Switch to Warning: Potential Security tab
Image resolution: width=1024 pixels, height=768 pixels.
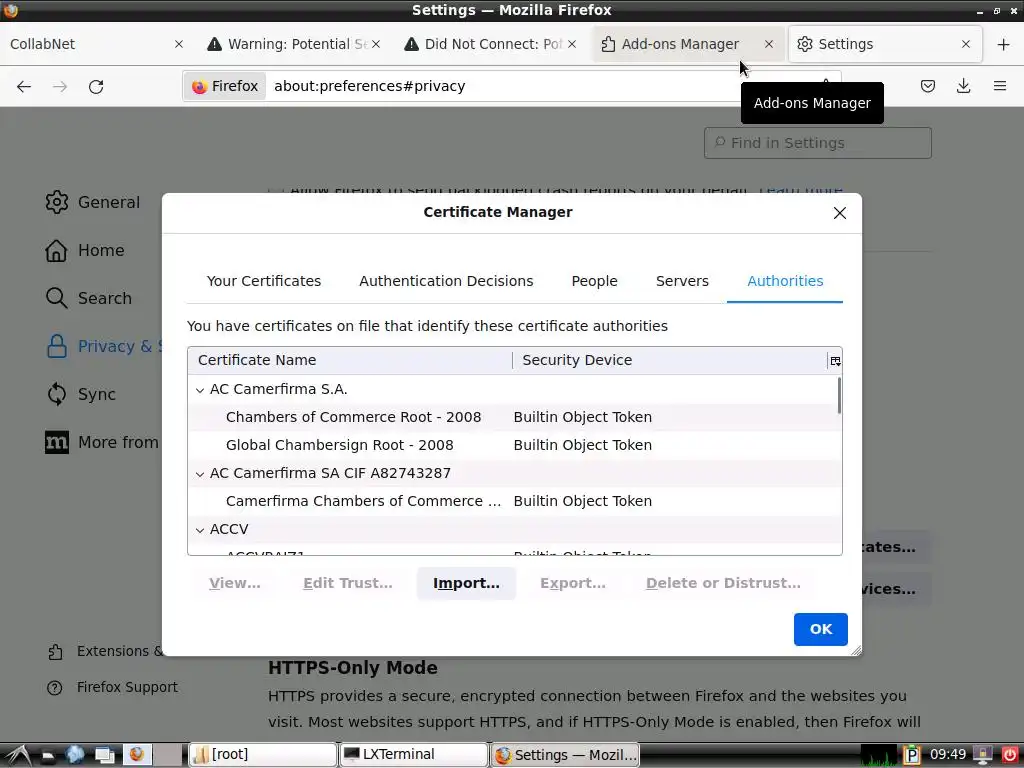click(293, 44)
